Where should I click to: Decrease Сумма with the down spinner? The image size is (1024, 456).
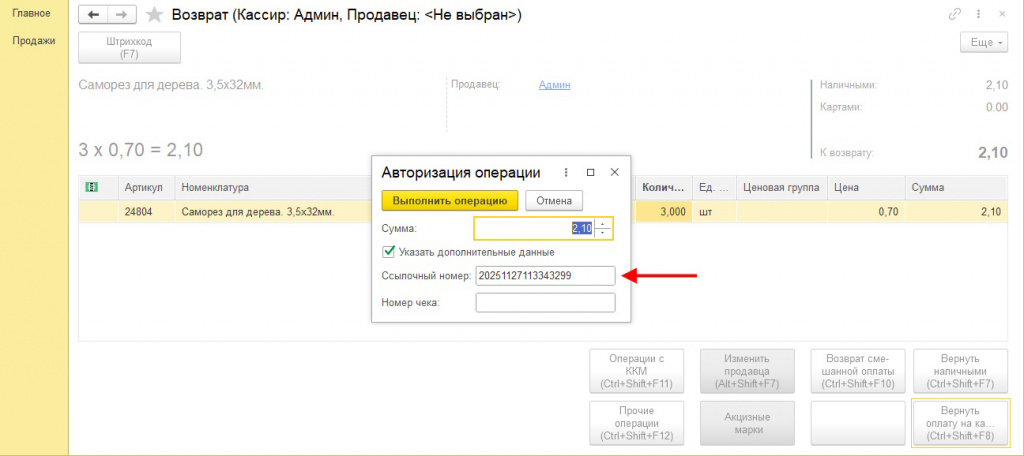(x=604, y=233)
